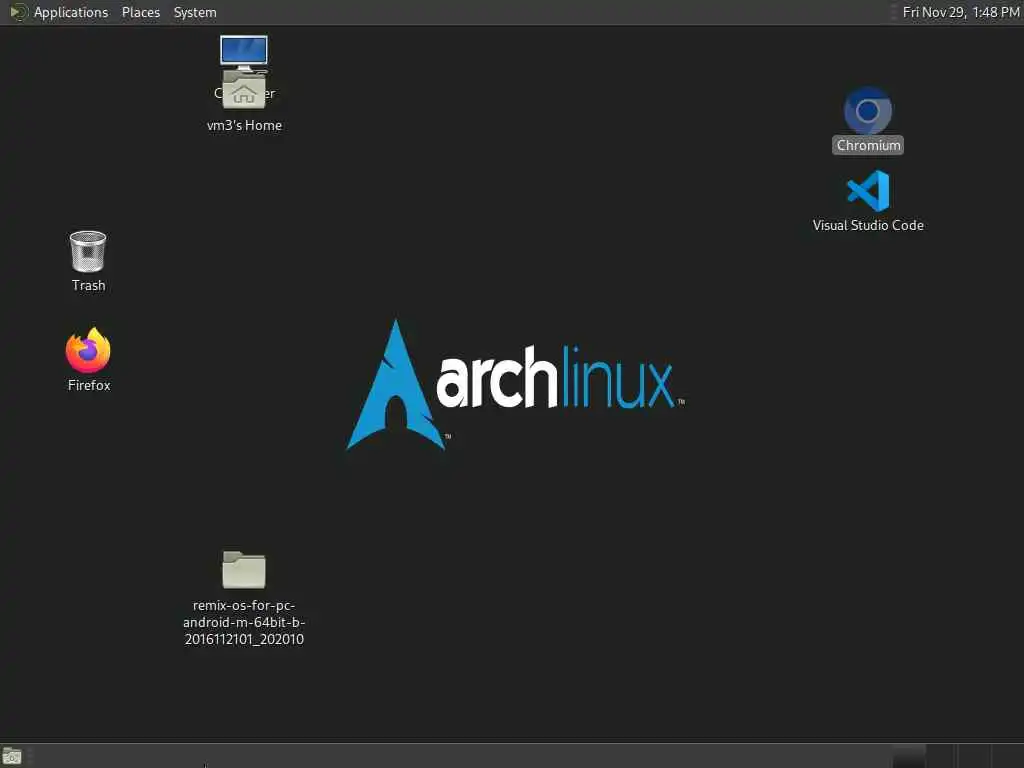Select the remix-os-for-pc folder icon
The width and height of the screenshot is (1024, 768).
tap(244, 569)
